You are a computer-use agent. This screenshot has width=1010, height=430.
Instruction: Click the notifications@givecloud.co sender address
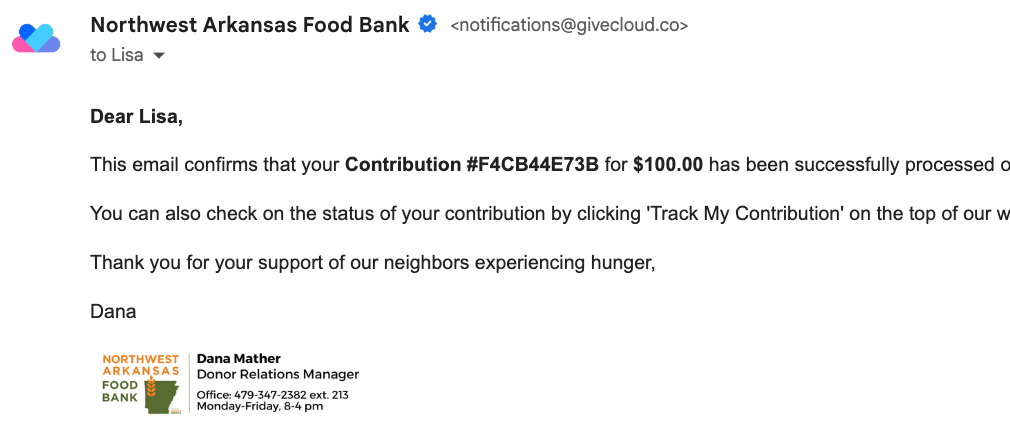click(569, 26)
